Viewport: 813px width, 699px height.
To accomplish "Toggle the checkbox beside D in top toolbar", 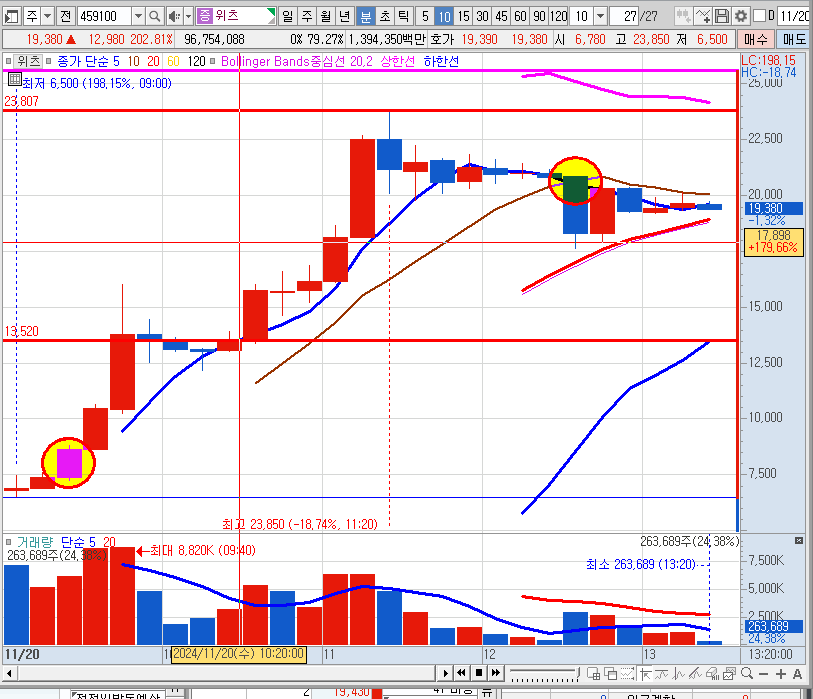I will click(759, 16).
